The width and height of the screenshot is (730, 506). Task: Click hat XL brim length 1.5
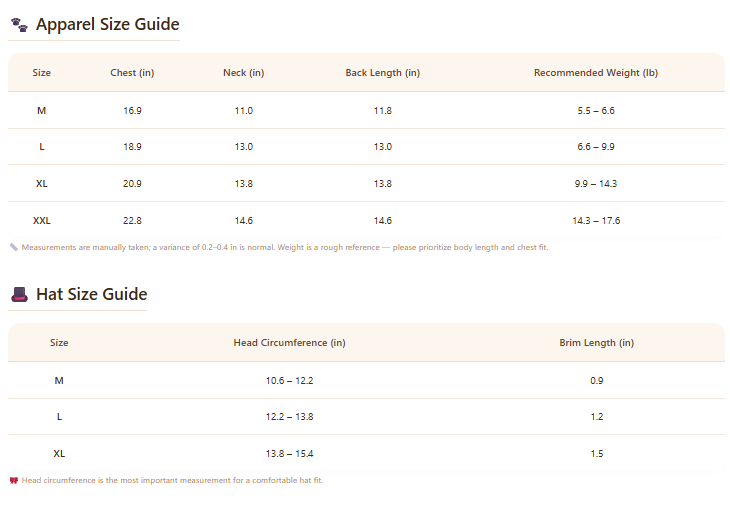597,454
